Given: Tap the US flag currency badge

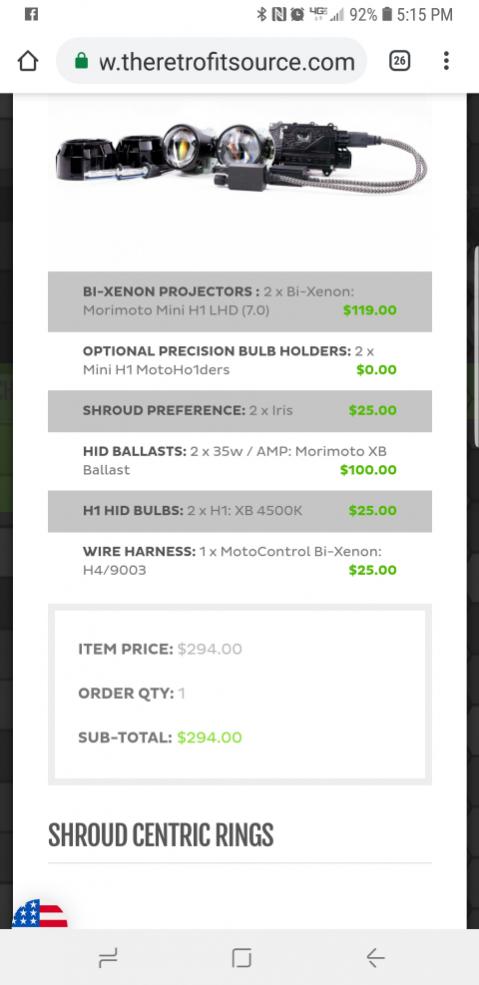Looking at the screenshot, I should tap(40, 913).
